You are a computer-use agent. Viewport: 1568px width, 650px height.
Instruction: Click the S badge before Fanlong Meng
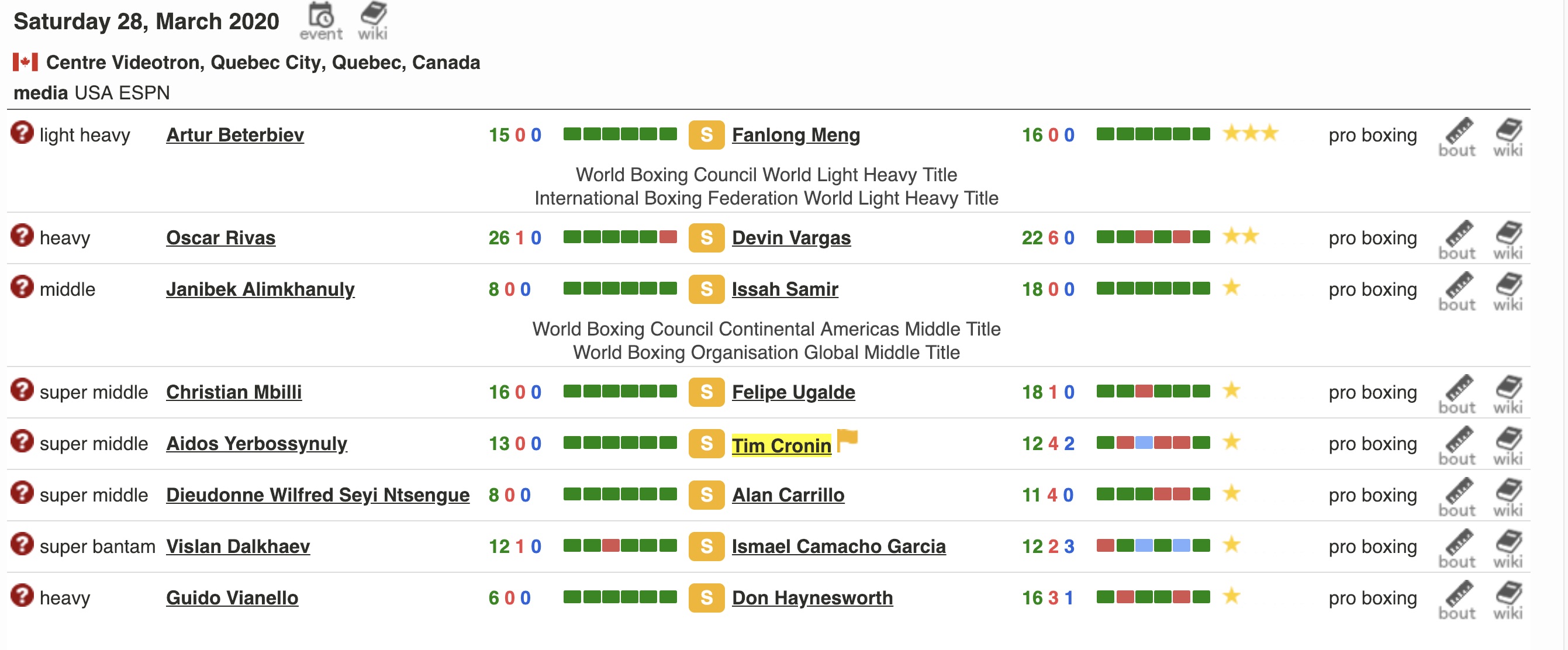pos(706,134)
